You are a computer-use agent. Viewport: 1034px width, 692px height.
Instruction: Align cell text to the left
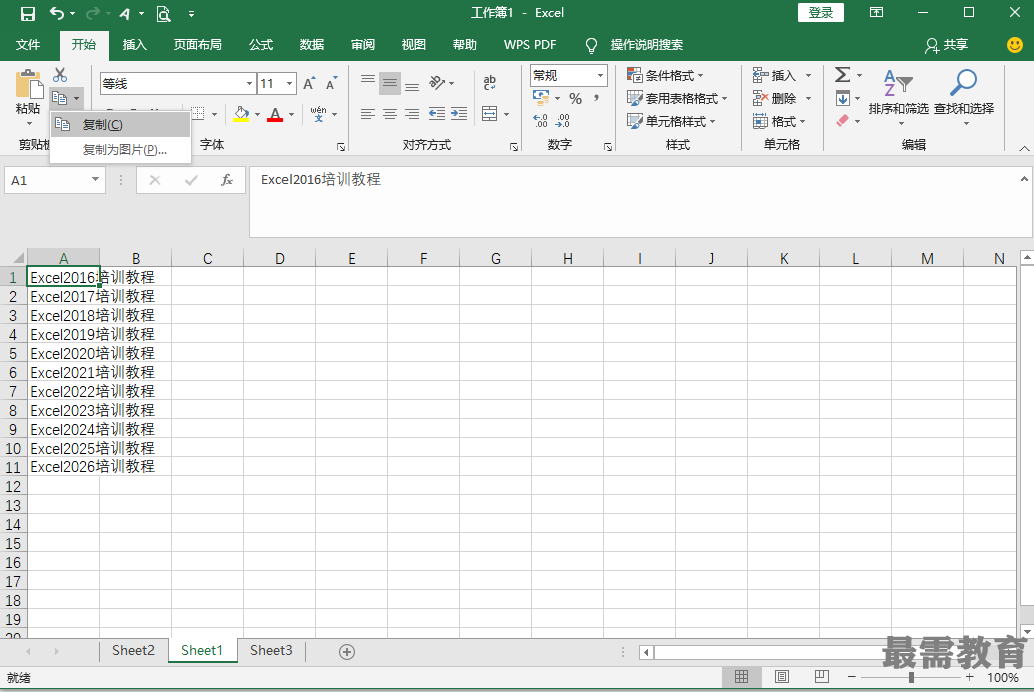pyautogui.click(x=368, y=114)
